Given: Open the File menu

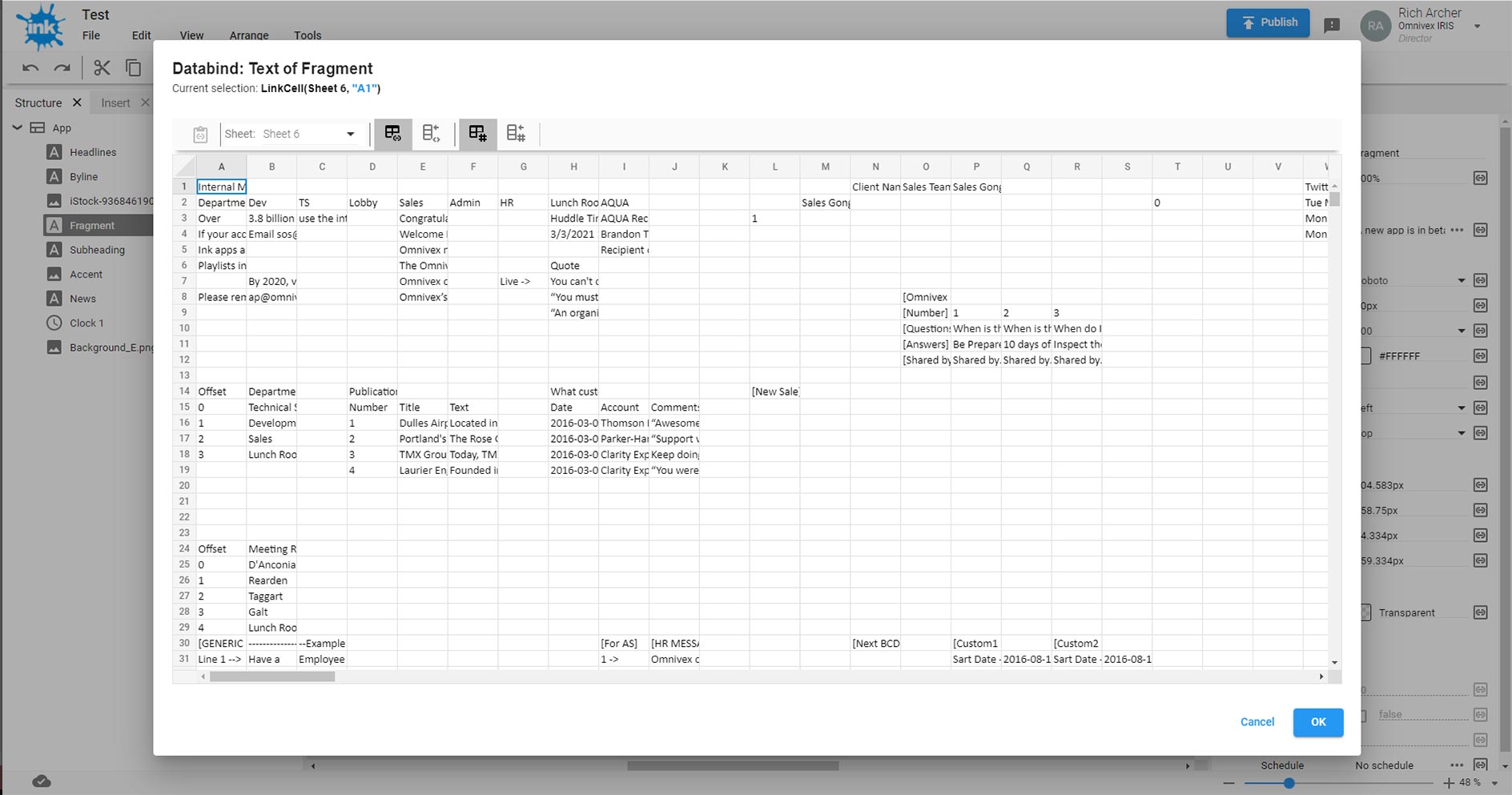Looking at the screenshot, I should point(91,35).
